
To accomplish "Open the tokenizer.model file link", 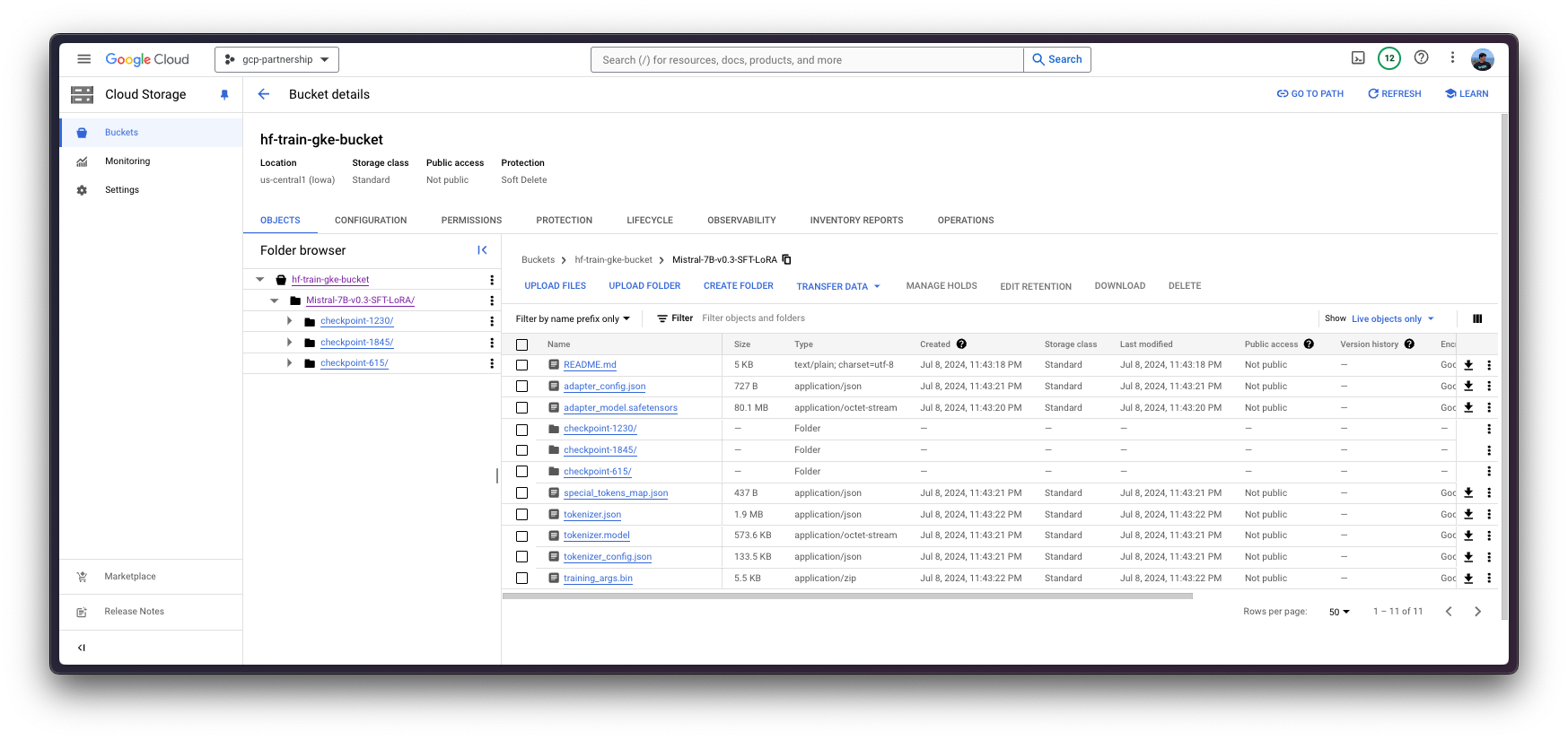I will tap(597, 535).
